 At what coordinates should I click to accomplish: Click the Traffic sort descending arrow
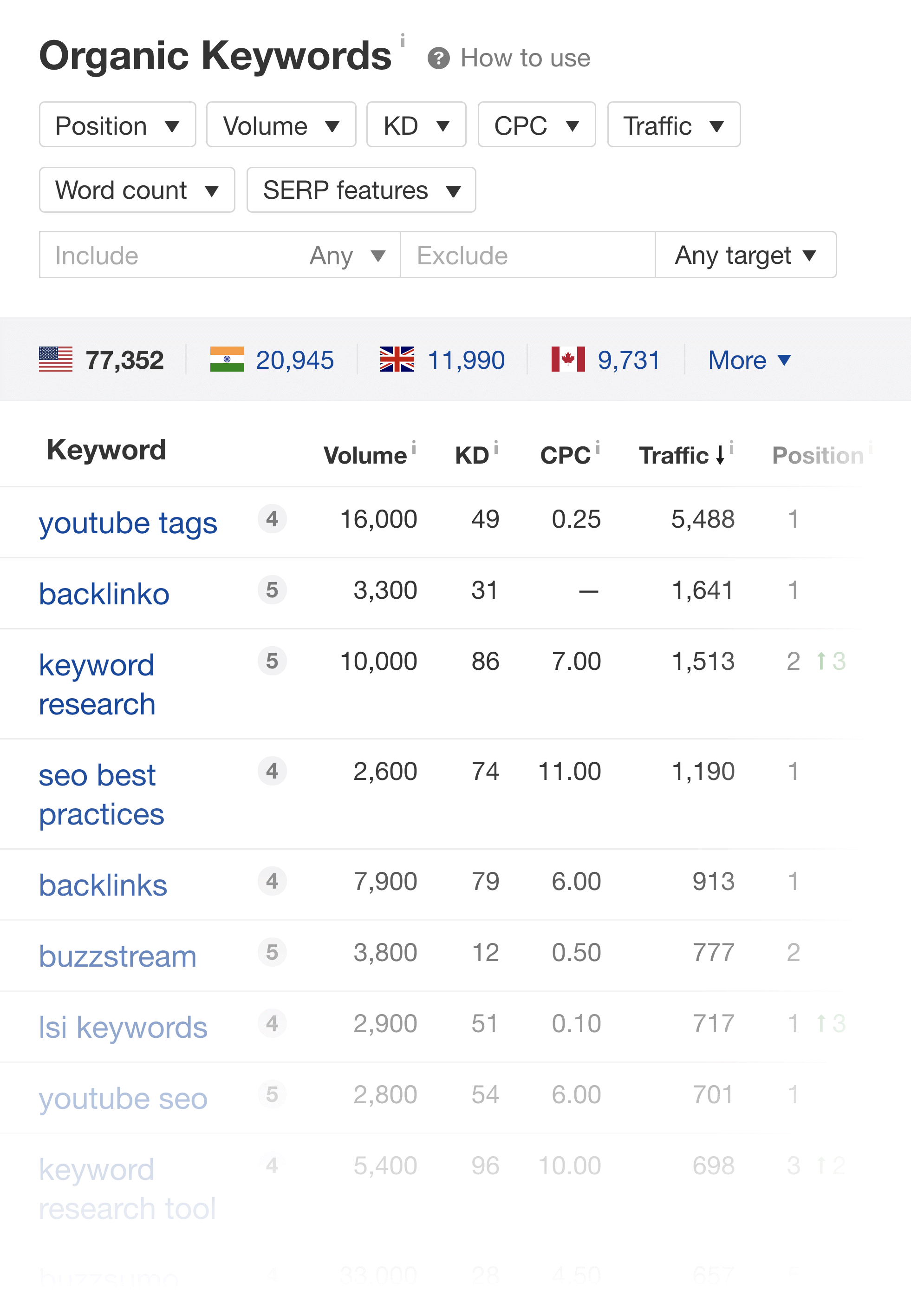tap(720, 455)
